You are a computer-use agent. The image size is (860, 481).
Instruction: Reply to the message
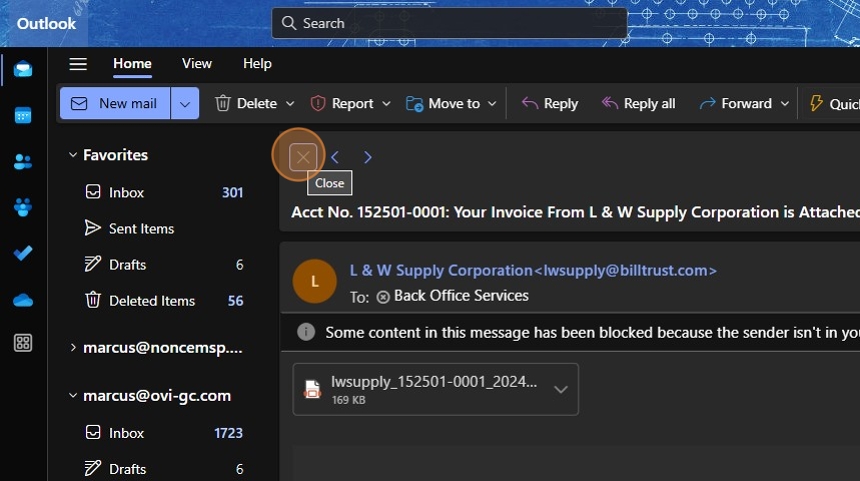[x=550, y=103]
